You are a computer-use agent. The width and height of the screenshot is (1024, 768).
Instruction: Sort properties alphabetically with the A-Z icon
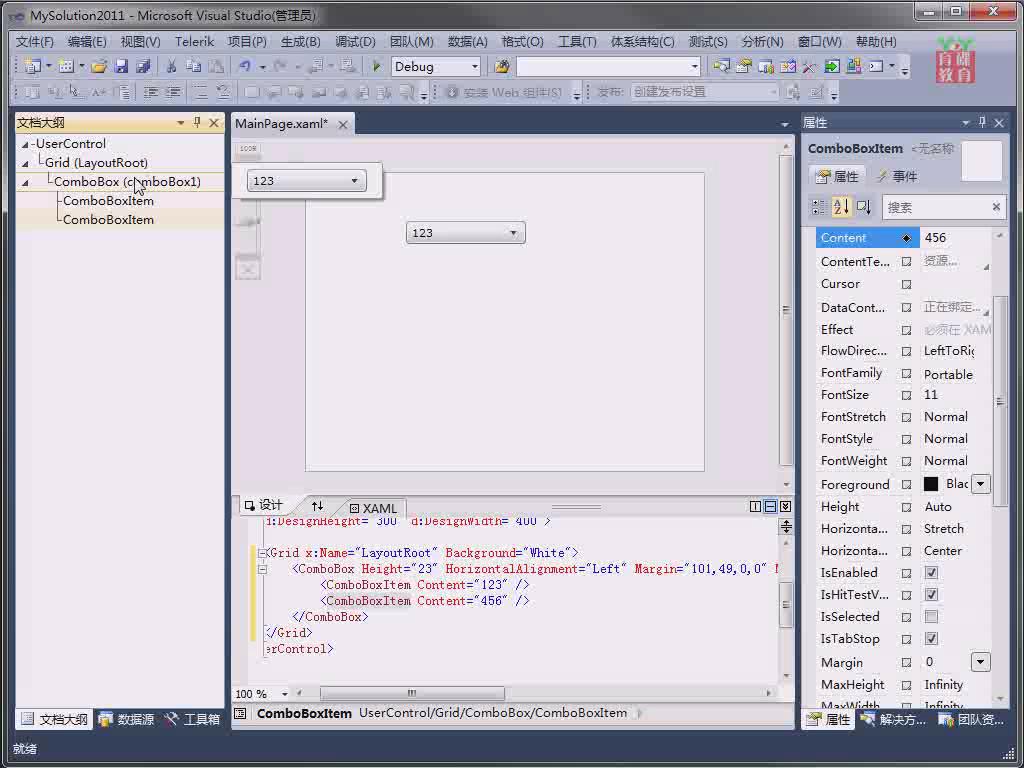pyautogui.click(x=841, y=207)
